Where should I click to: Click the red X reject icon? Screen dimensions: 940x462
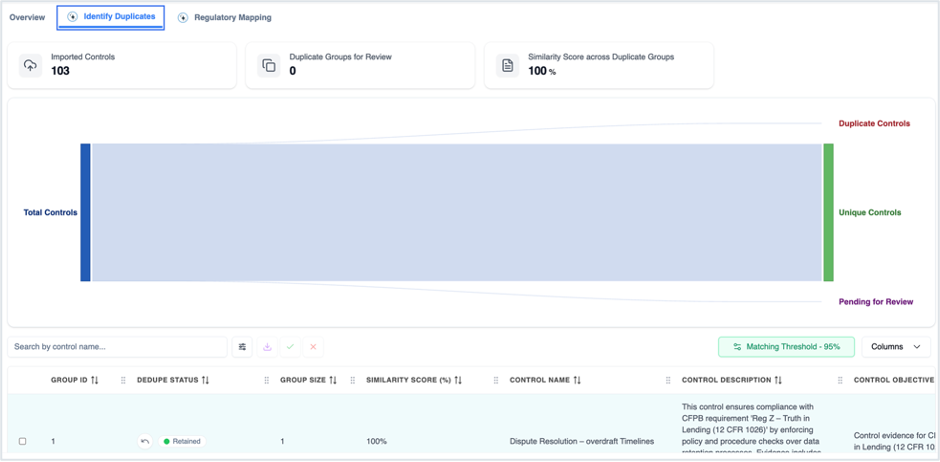click(313, 346)
